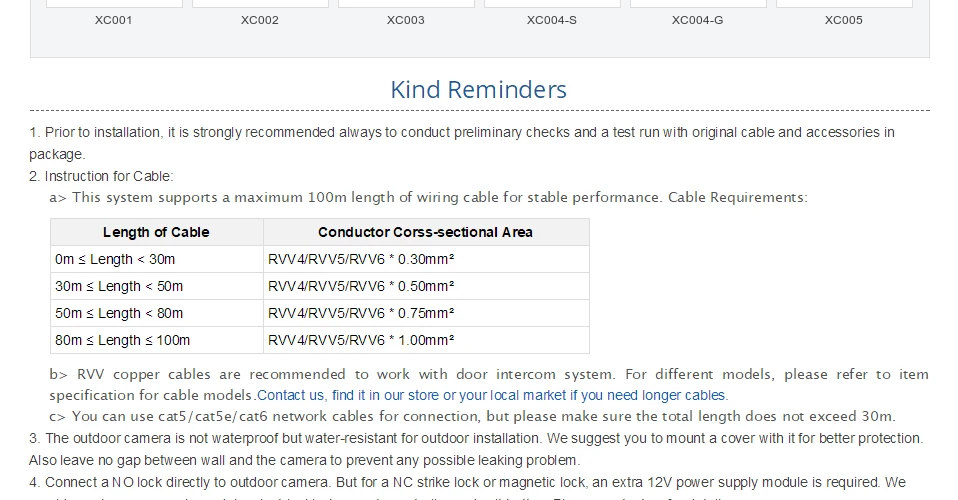This screenshot has height=500, width=958.
Task: Select the 0m ≤ Length < 30m cell
Action: pos(156,259)
